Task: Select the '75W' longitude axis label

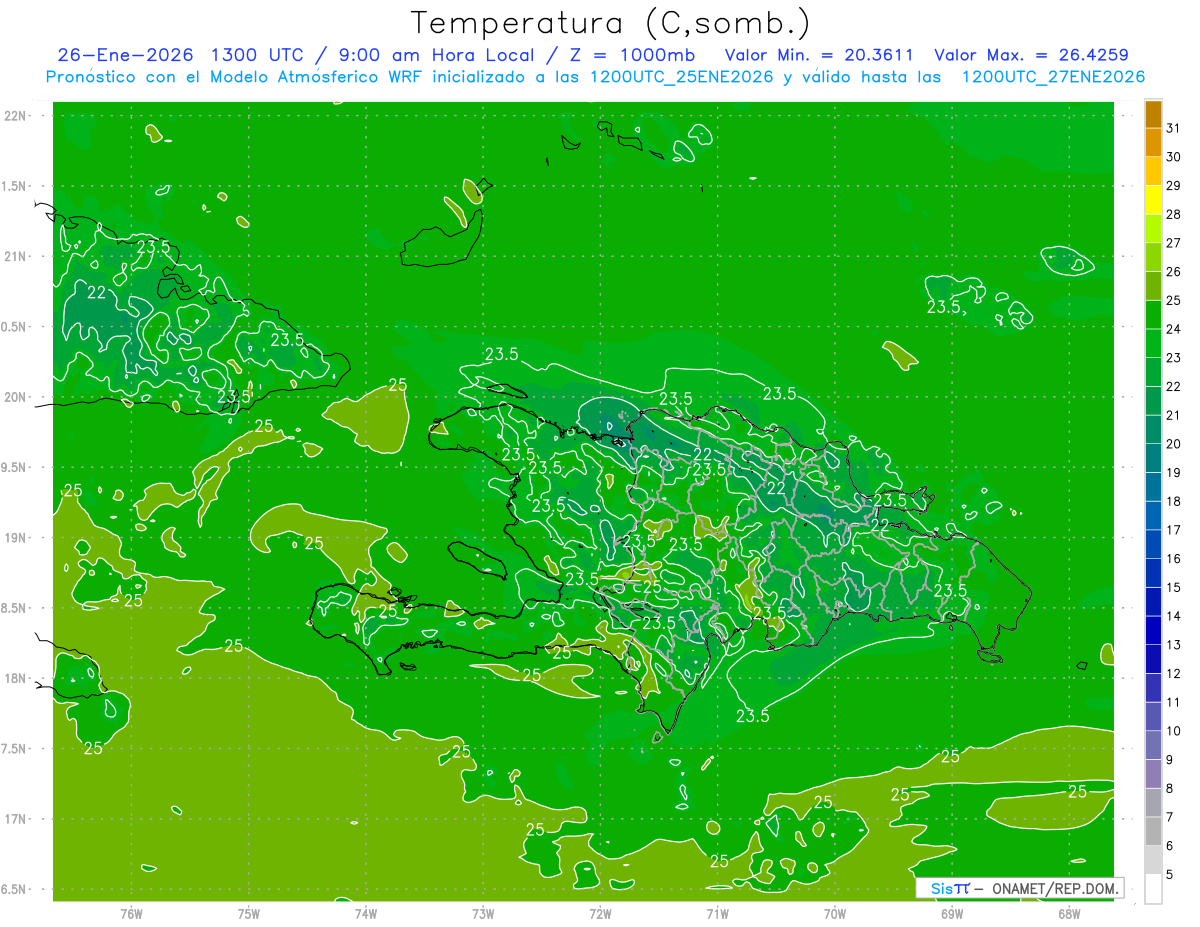Action: (249, 914)
